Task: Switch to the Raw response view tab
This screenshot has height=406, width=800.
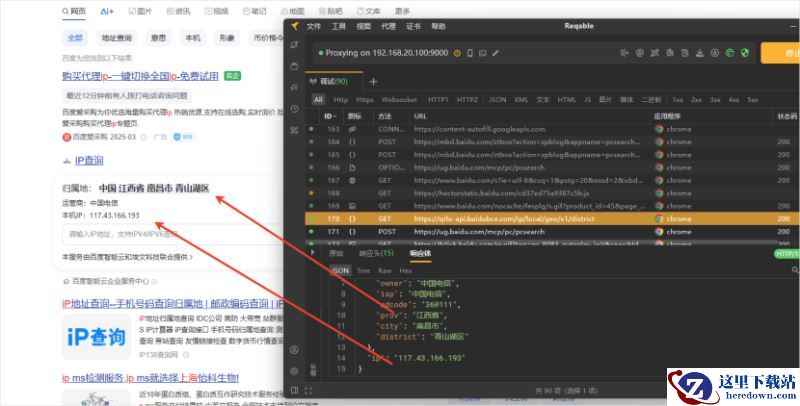Action: click(x=384, y=270)
